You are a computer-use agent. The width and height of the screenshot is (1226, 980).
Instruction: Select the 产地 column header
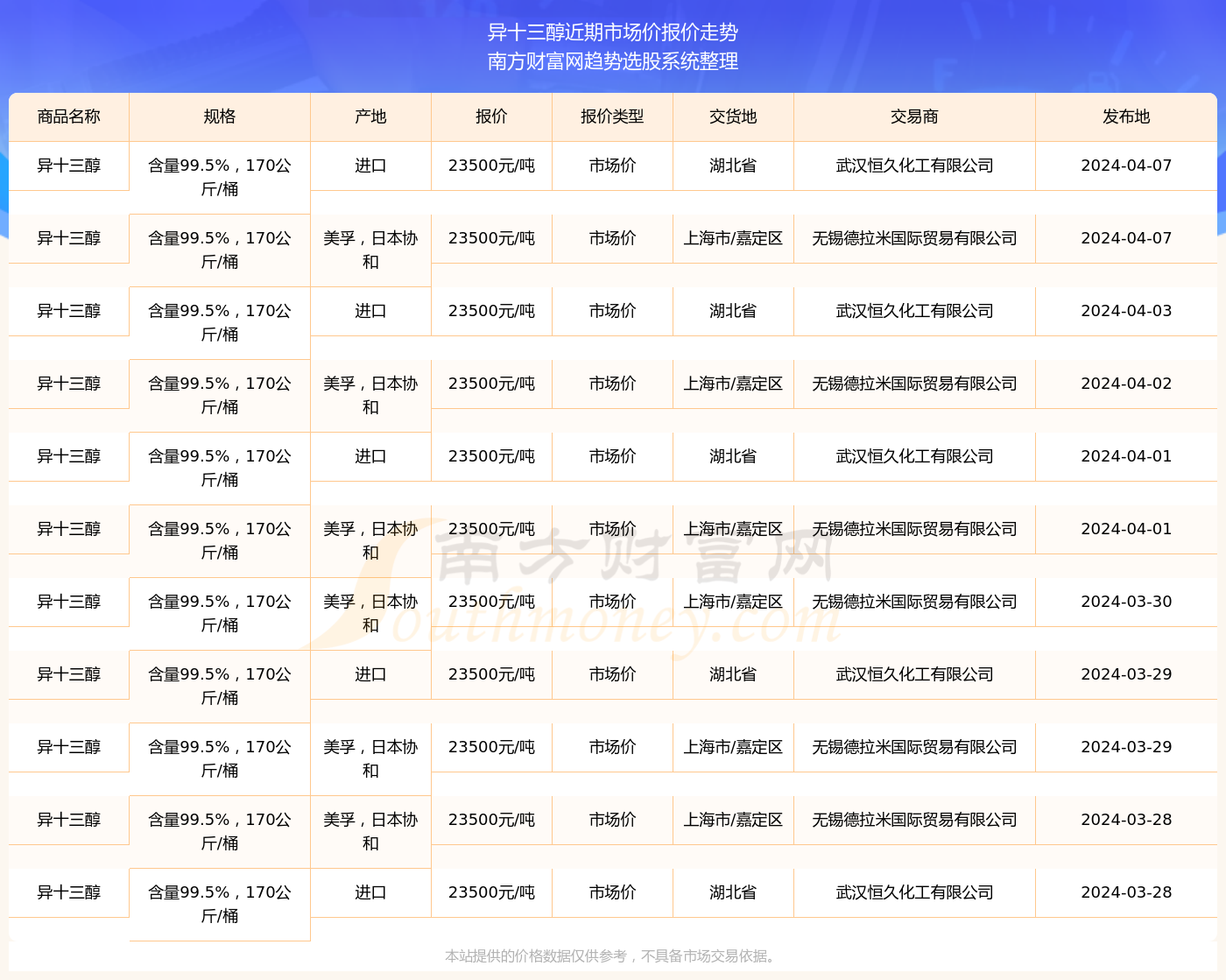coord(370,116)
